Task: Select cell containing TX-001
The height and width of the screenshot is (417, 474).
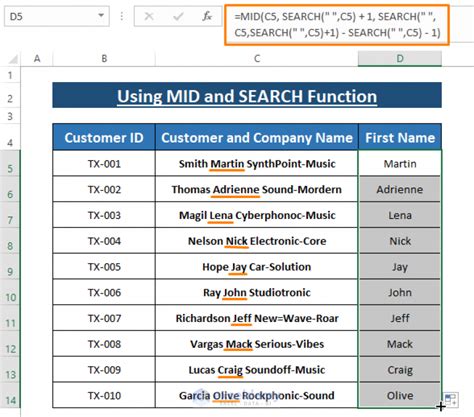Action: coord(104,163)
